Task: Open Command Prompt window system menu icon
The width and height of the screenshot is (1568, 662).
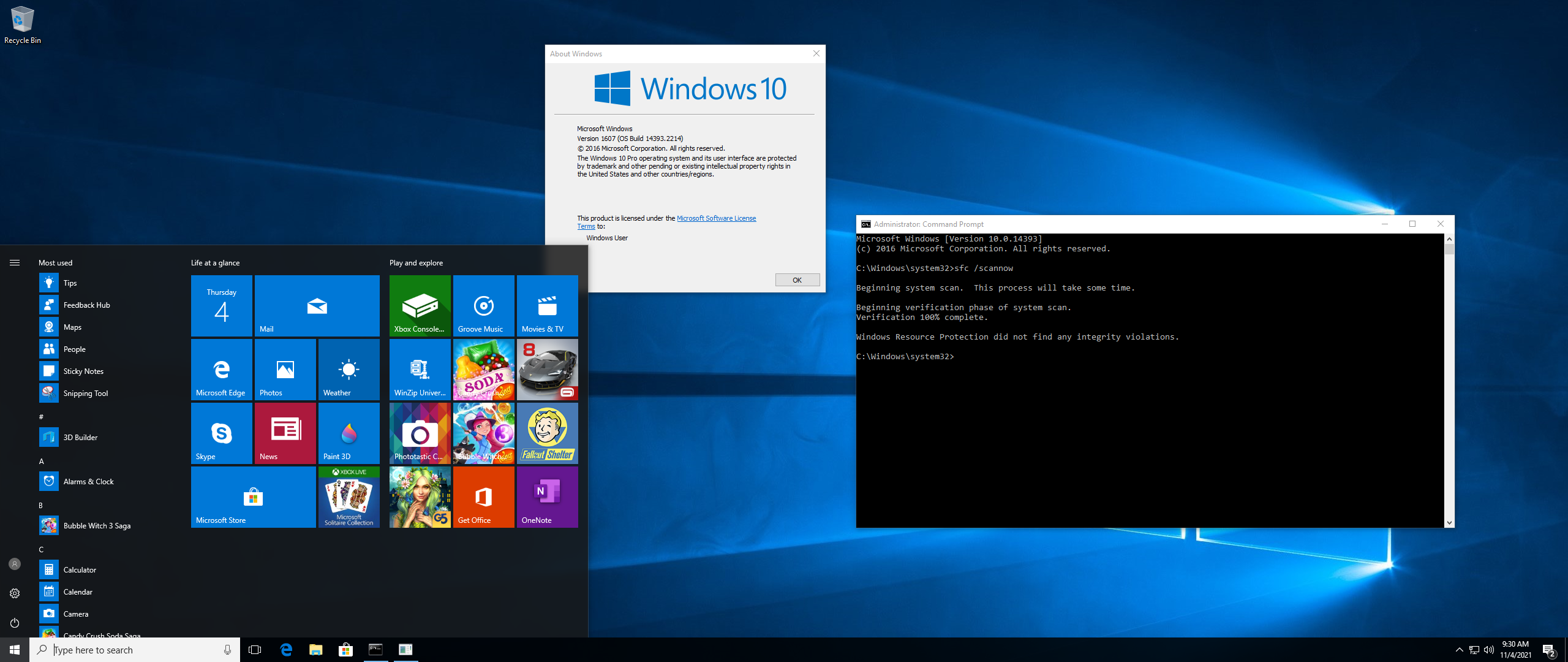Action: (x=865, y=224)
